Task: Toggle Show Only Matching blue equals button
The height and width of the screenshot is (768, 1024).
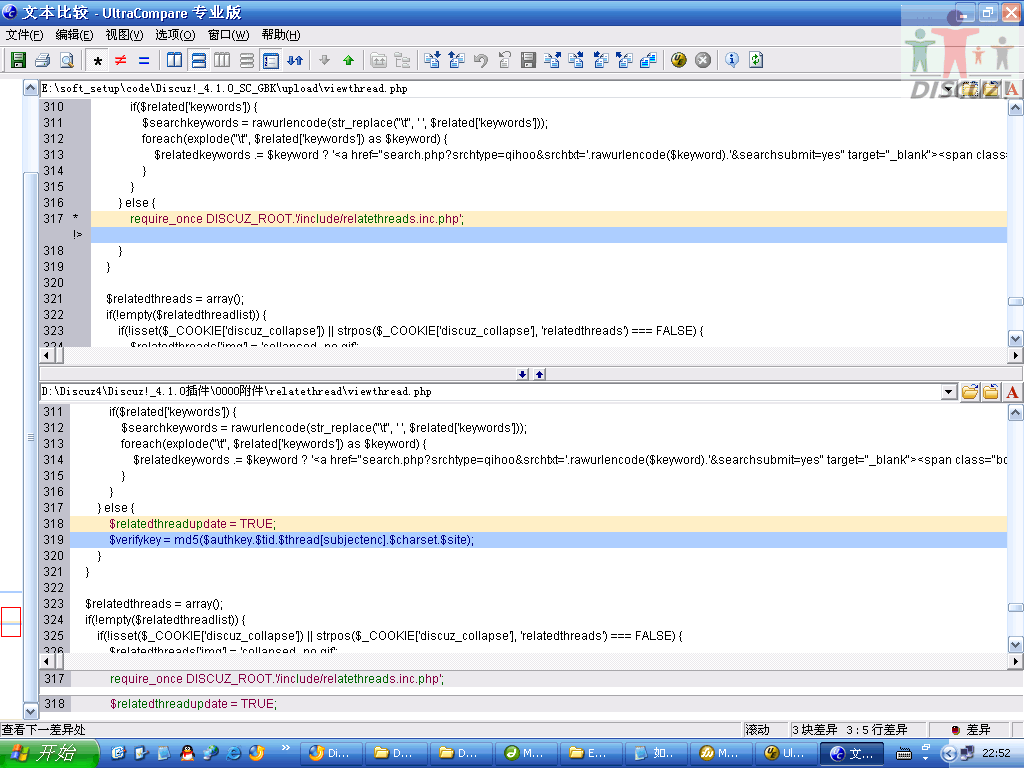Action: 144,61
